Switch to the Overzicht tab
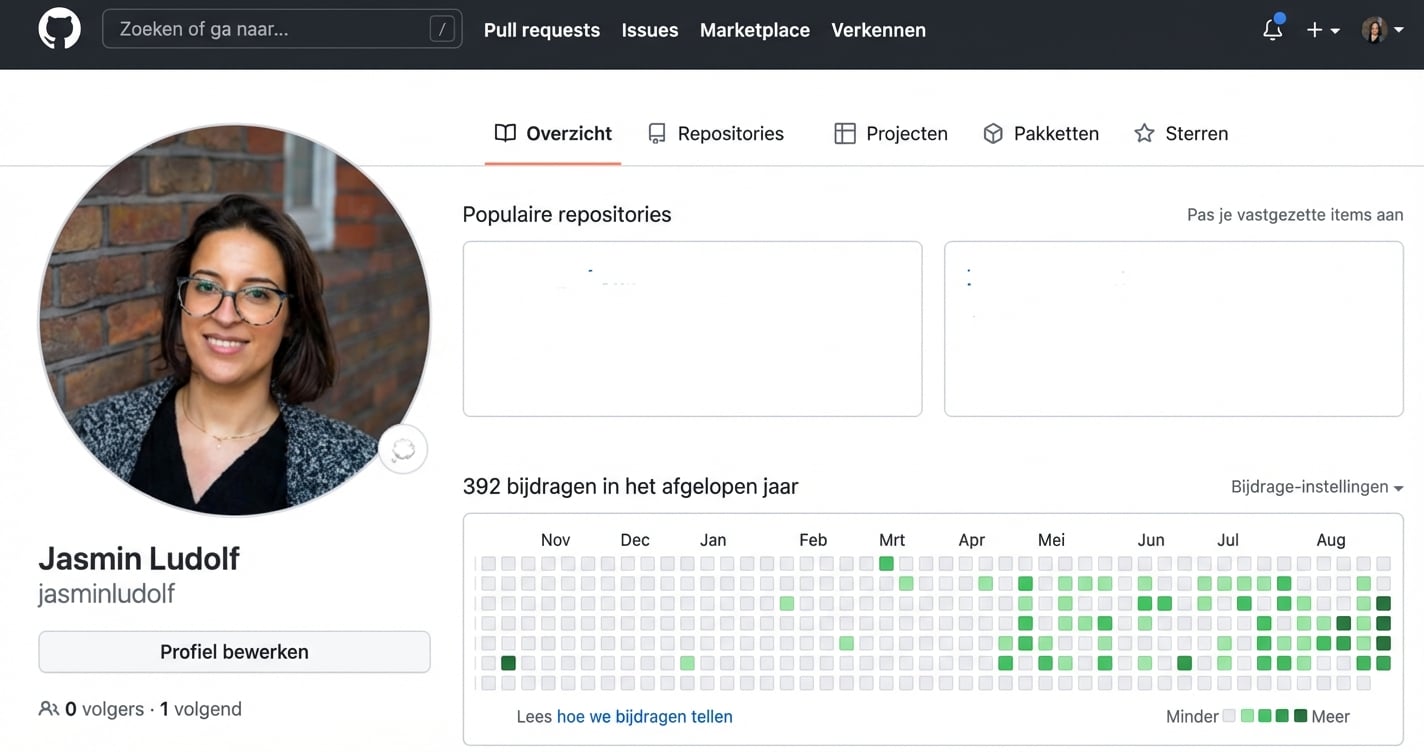The height and width of the screenshot is (752, 1424). [553, 132]
